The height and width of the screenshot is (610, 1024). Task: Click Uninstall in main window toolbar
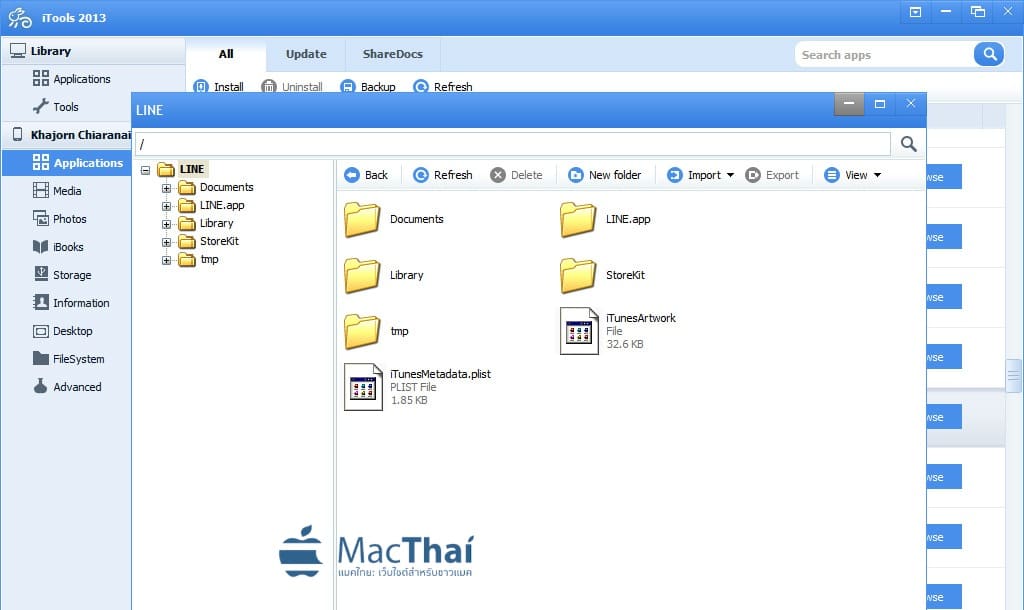(292, 86)
